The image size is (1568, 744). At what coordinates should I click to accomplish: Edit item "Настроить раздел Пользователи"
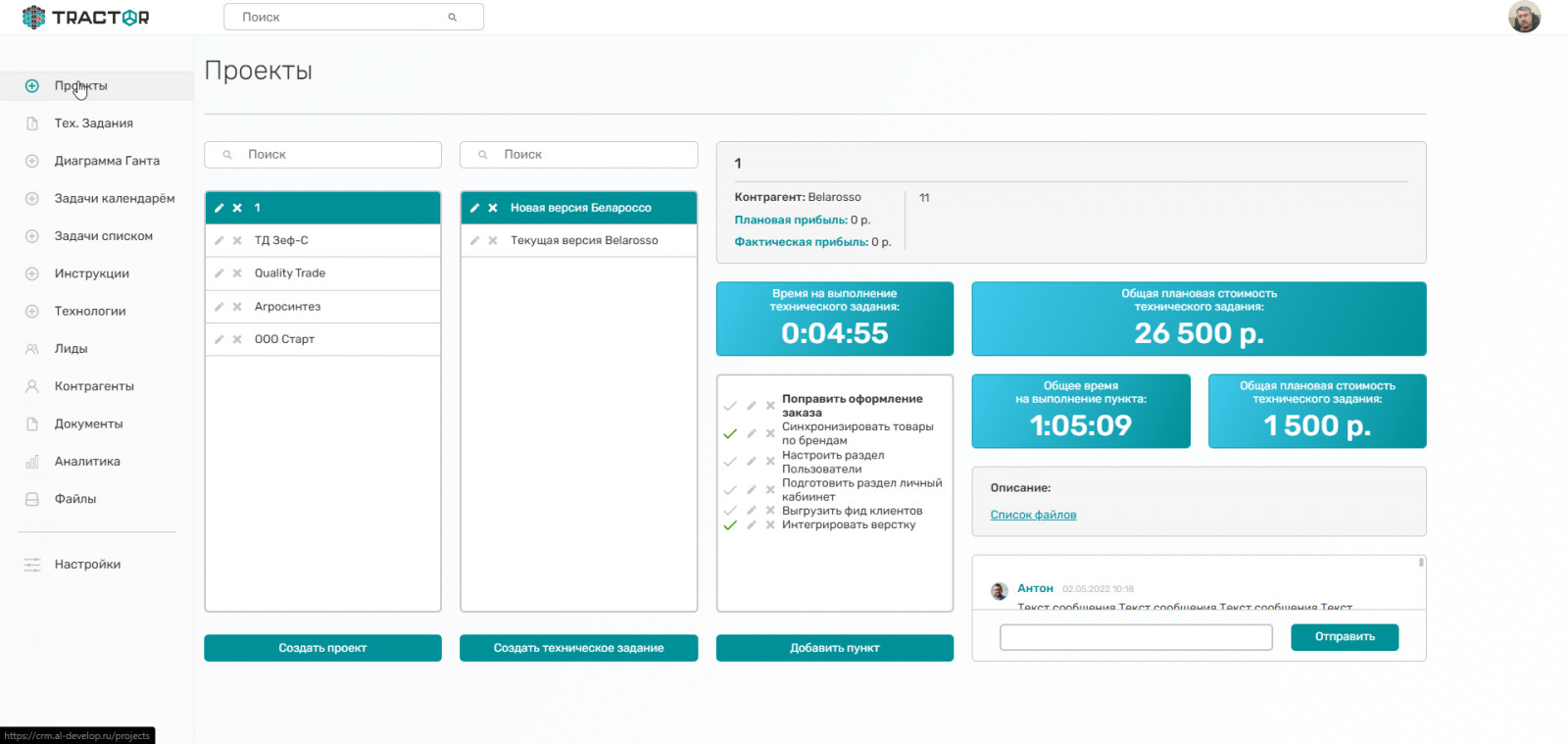(752, 462)
